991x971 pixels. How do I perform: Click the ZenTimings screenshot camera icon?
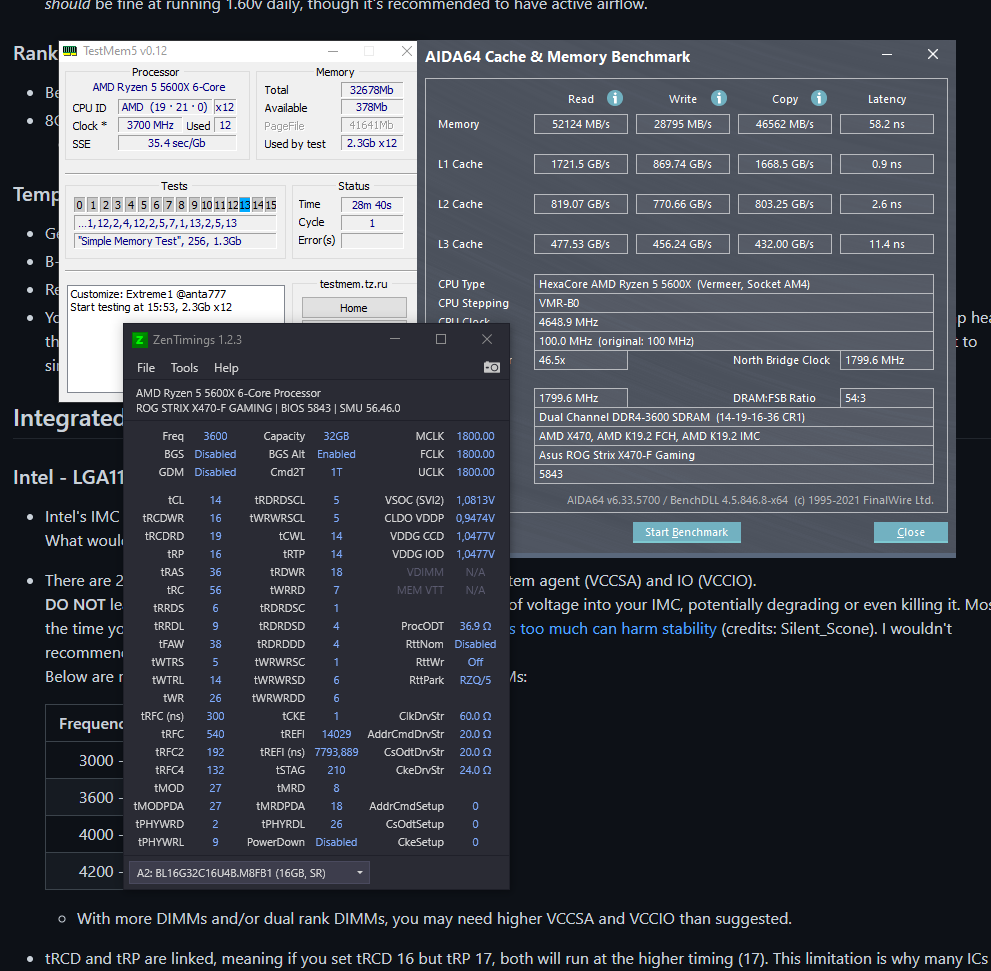492,367
